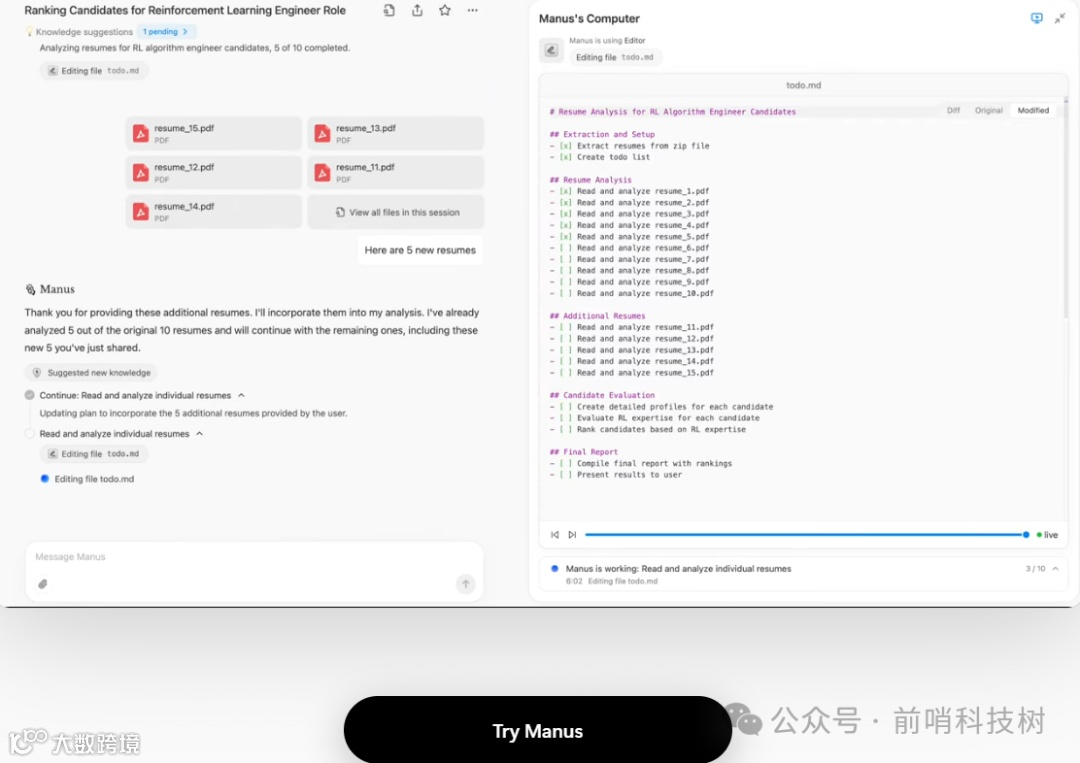The image size is (1080, 763).
Task: Click the blue playback progress slider handle
Action: pos(1026,534)
